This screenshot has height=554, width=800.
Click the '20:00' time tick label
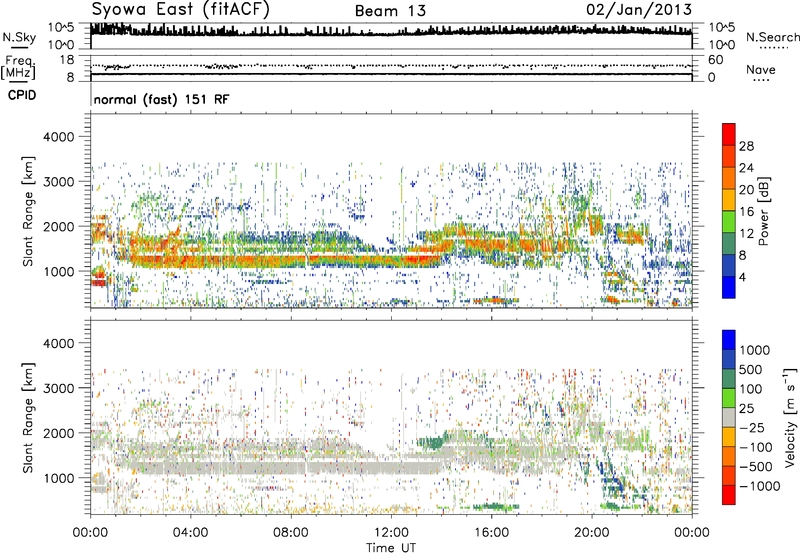click(591, 533)
